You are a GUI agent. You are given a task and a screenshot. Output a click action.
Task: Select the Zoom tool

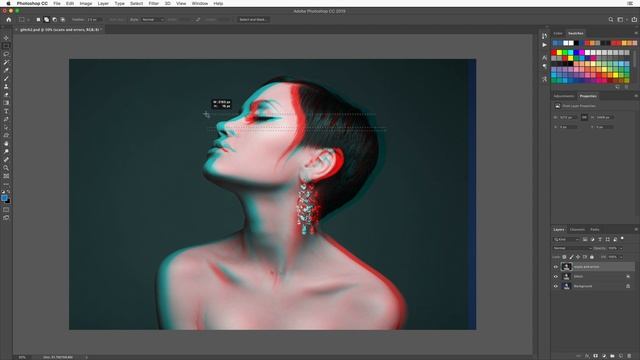tap(6, 168)
